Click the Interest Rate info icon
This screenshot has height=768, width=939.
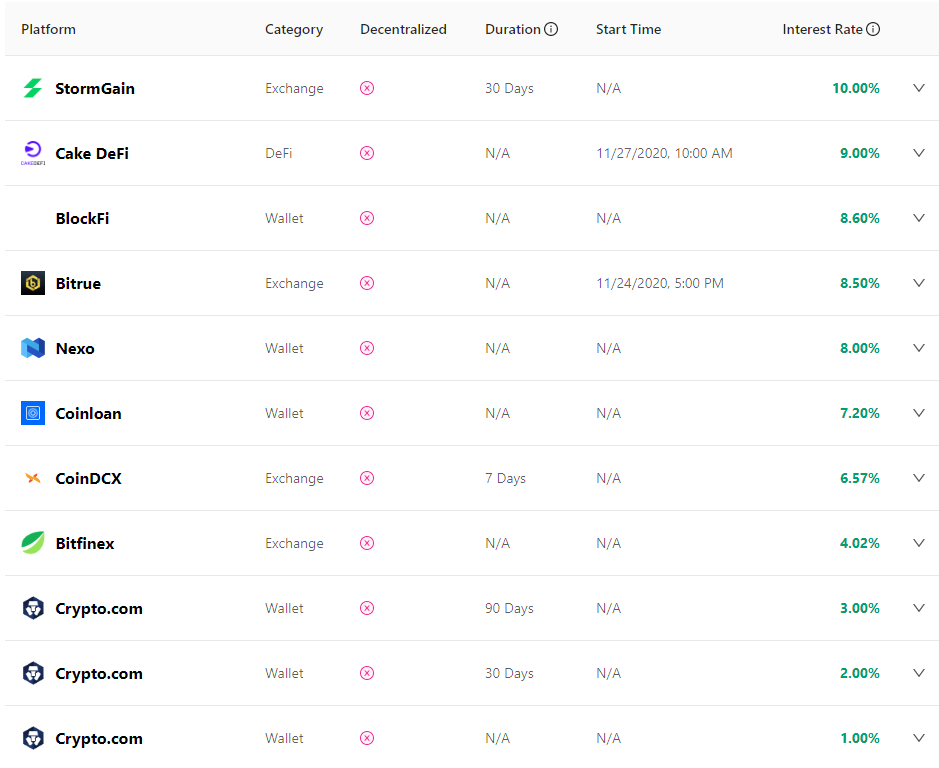(x=873, y=29)
